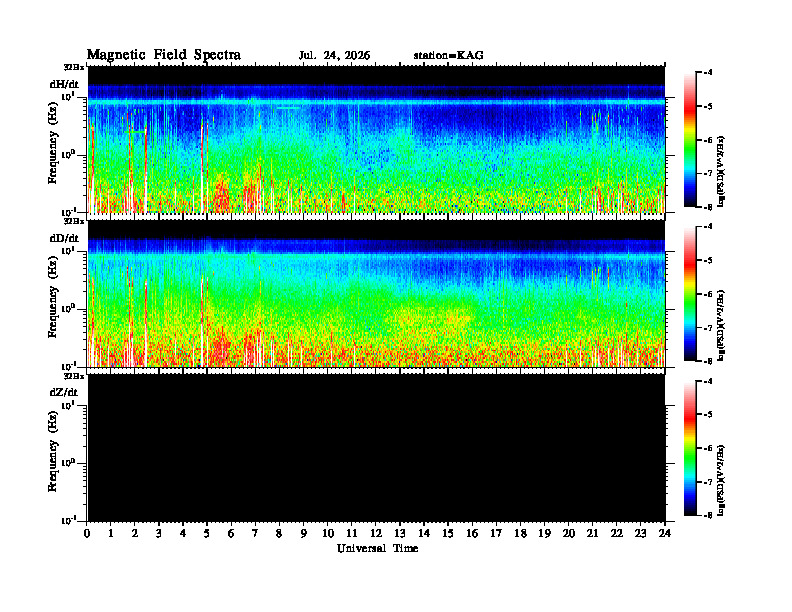792x612 pixels.
Task: Click hour label "12" on time axis
Action: point(376,534)
